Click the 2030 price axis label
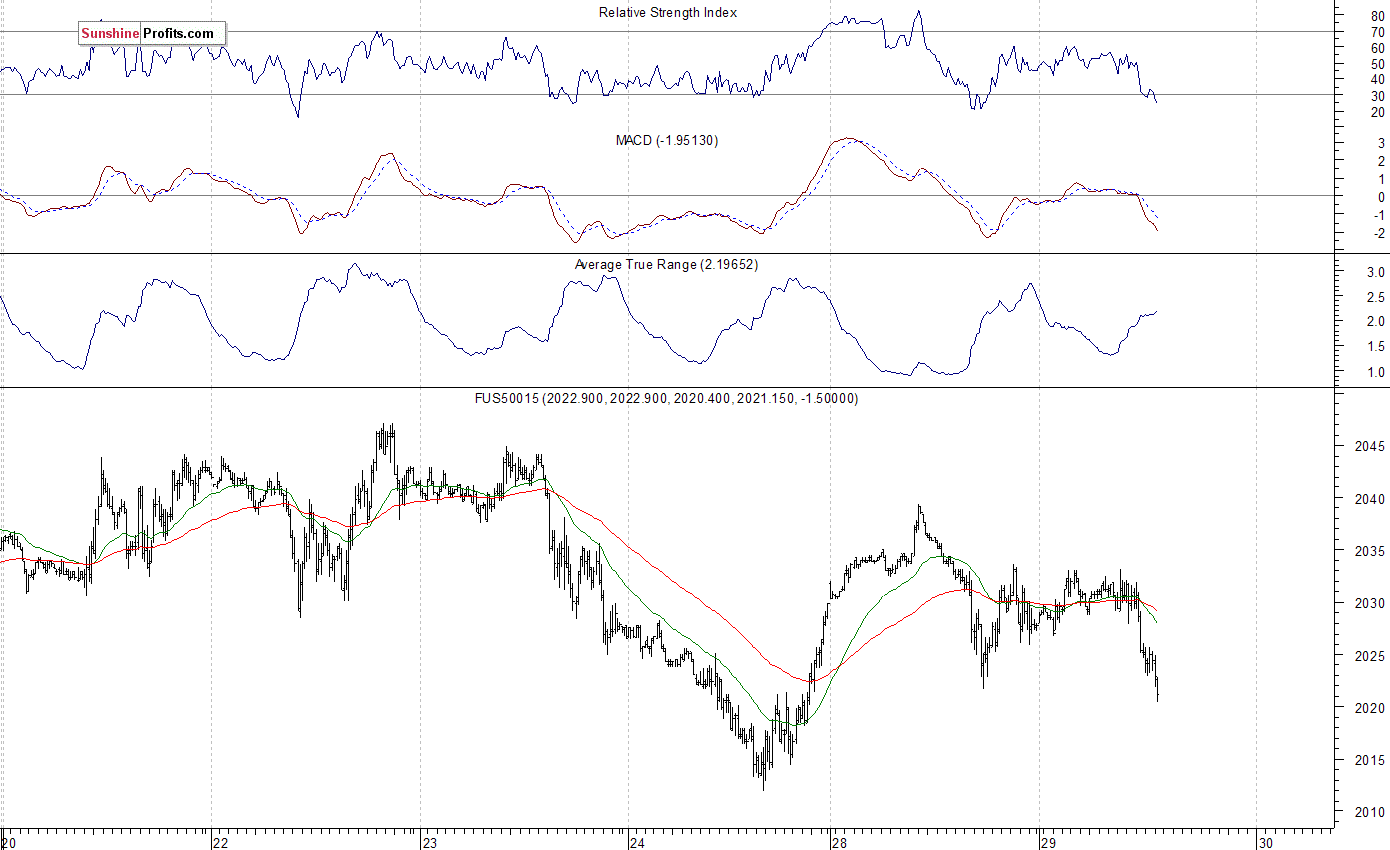Screen dimensions: 1390x850 pos(1371,603)
